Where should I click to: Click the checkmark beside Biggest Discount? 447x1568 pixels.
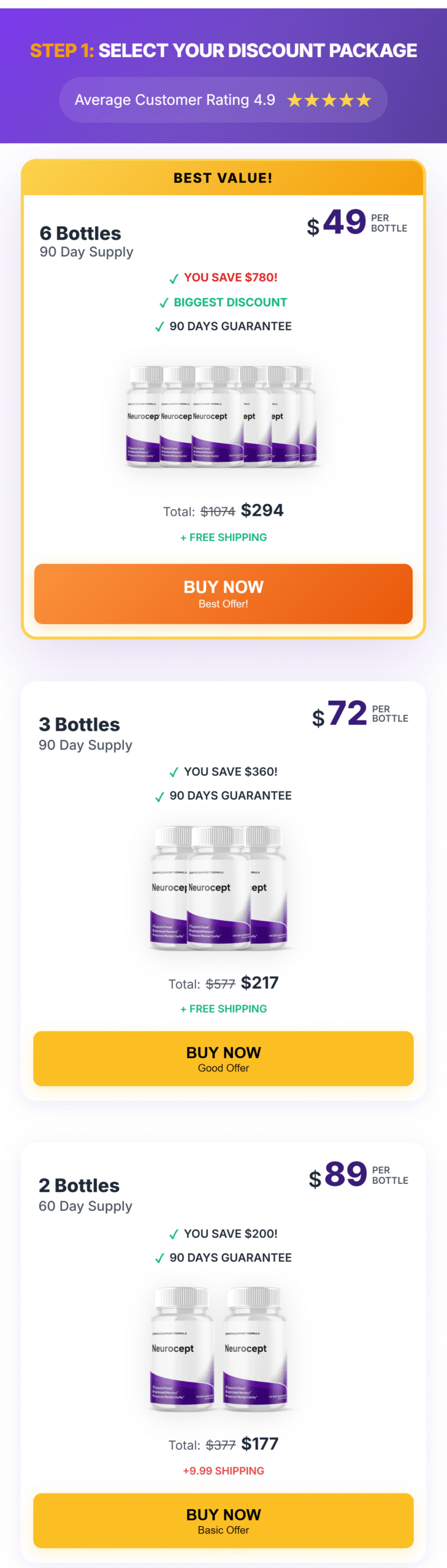(164, 303)
